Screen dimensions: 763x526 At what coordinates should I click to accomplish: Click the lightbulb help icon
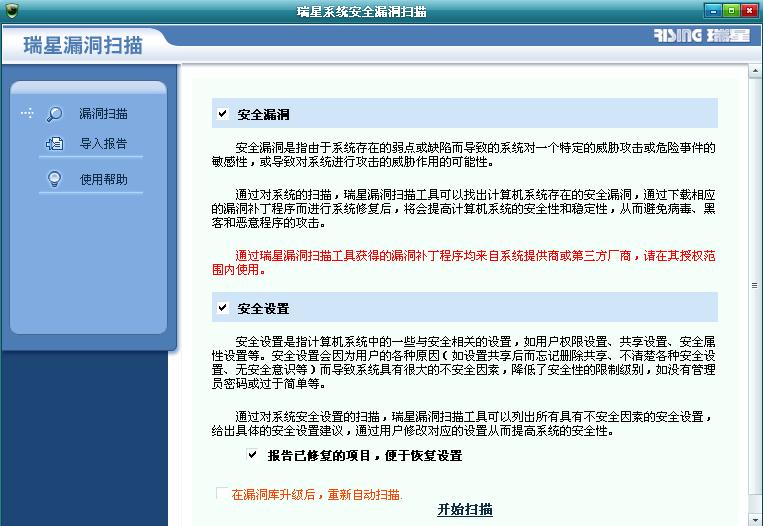pyautogui.click(x=54, y=179)
